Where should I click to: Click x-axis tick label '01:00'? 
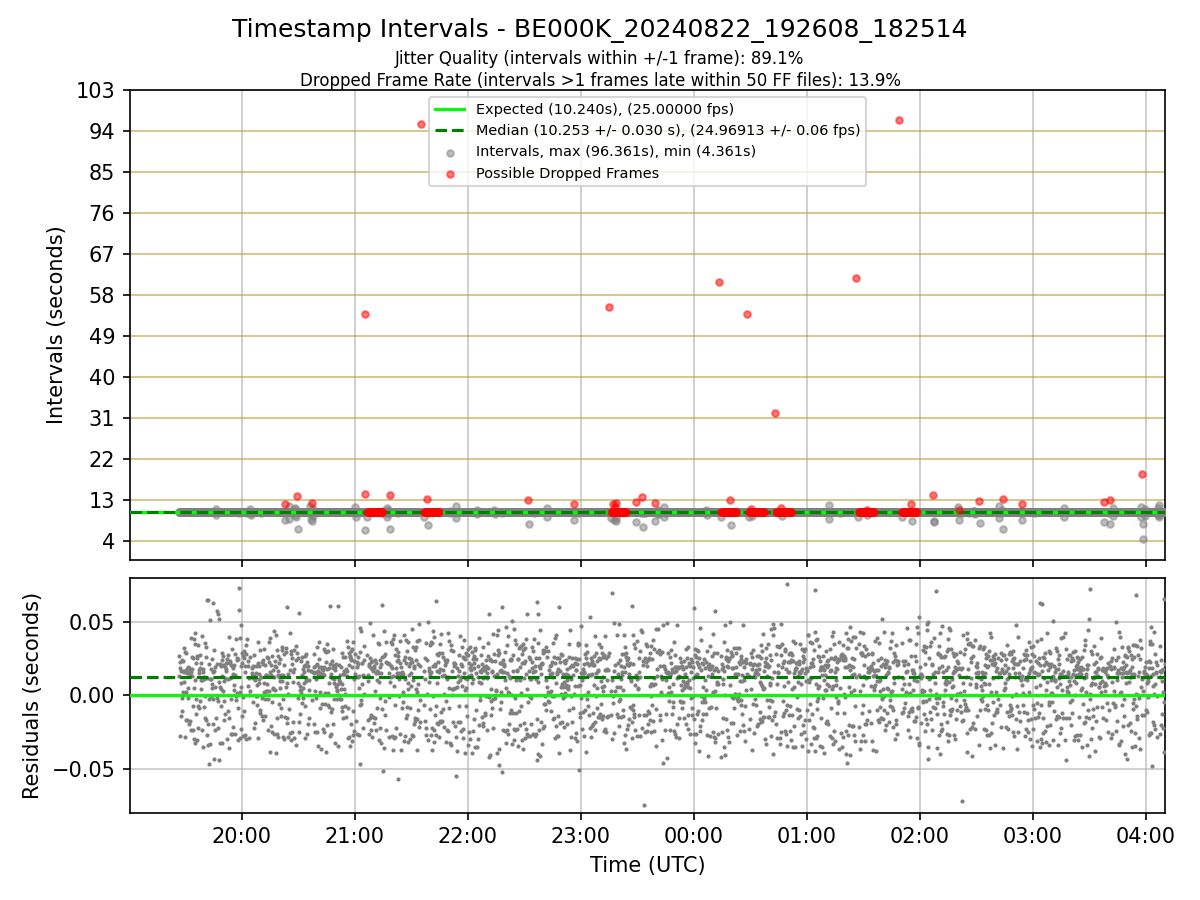click(807, 835)
